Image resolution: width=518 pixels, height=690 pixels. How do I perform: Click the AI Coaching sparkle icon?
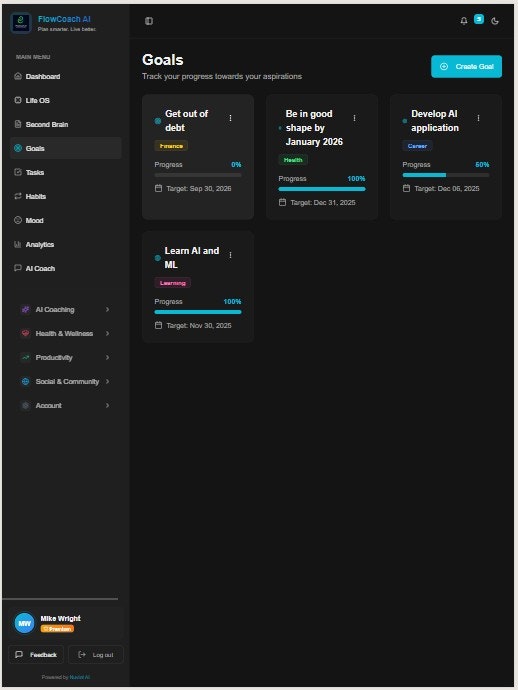(x=26, y=309)
